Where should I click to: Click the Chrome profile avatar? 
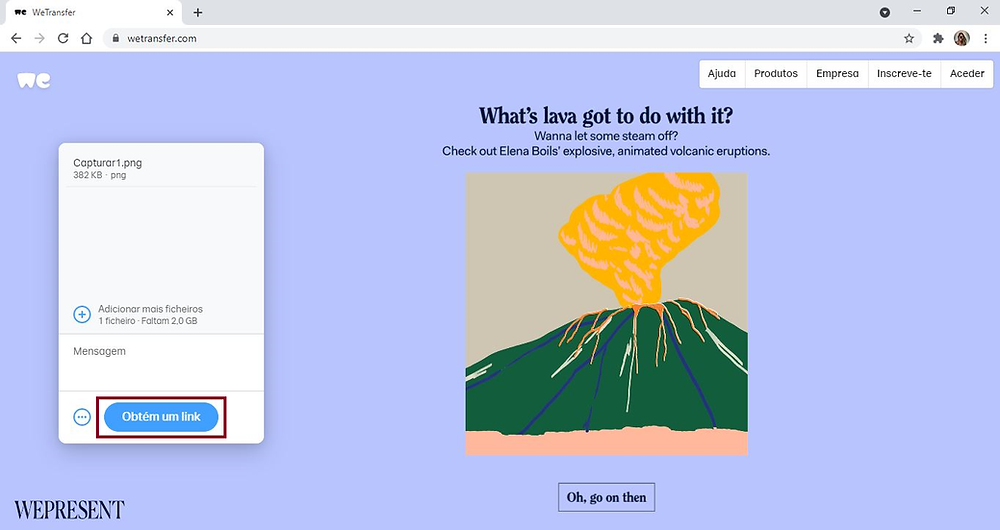[x=962, y=38]
